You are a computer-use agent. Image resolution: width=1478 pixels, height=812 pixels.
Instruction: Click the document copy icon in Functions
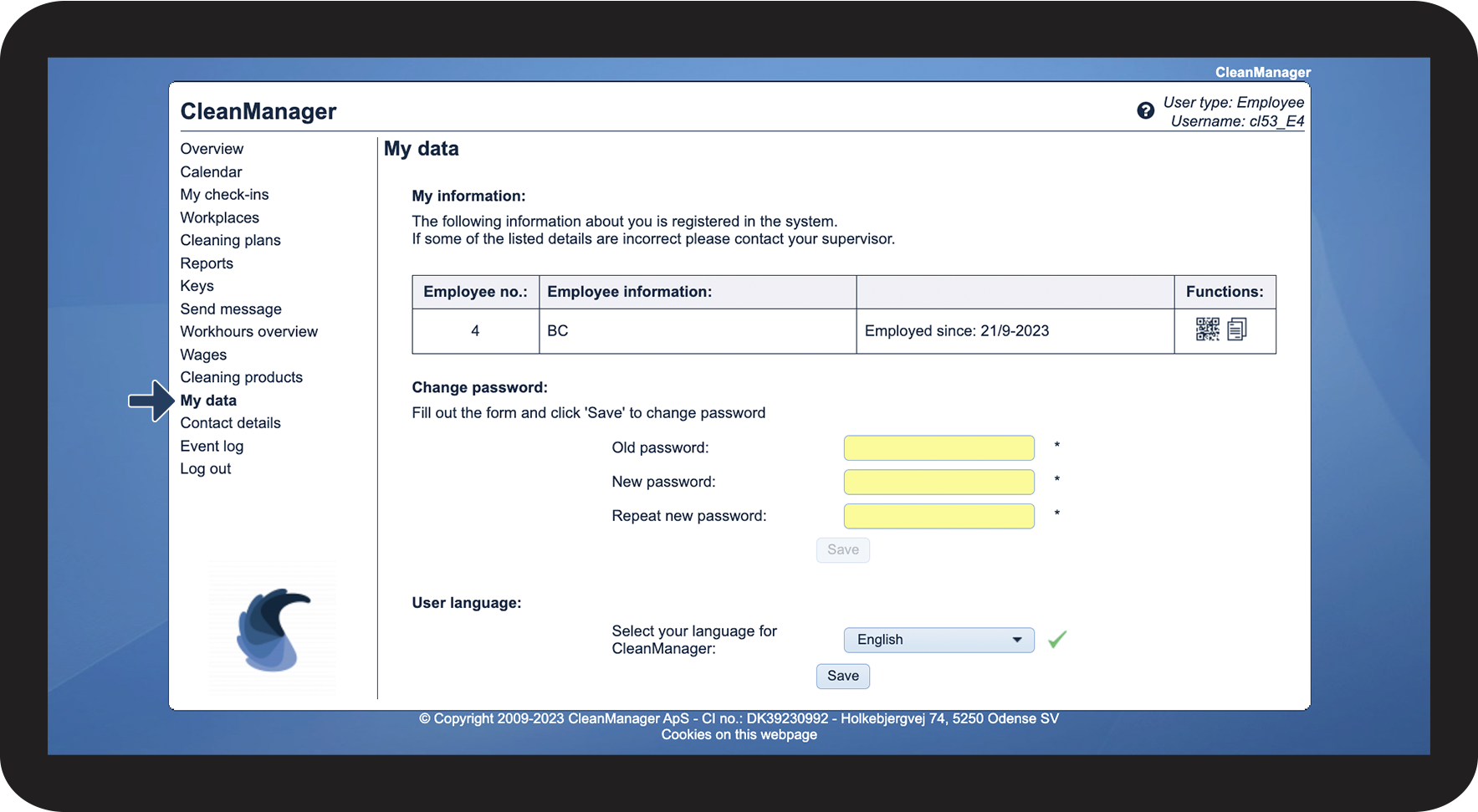[1237, 329]
